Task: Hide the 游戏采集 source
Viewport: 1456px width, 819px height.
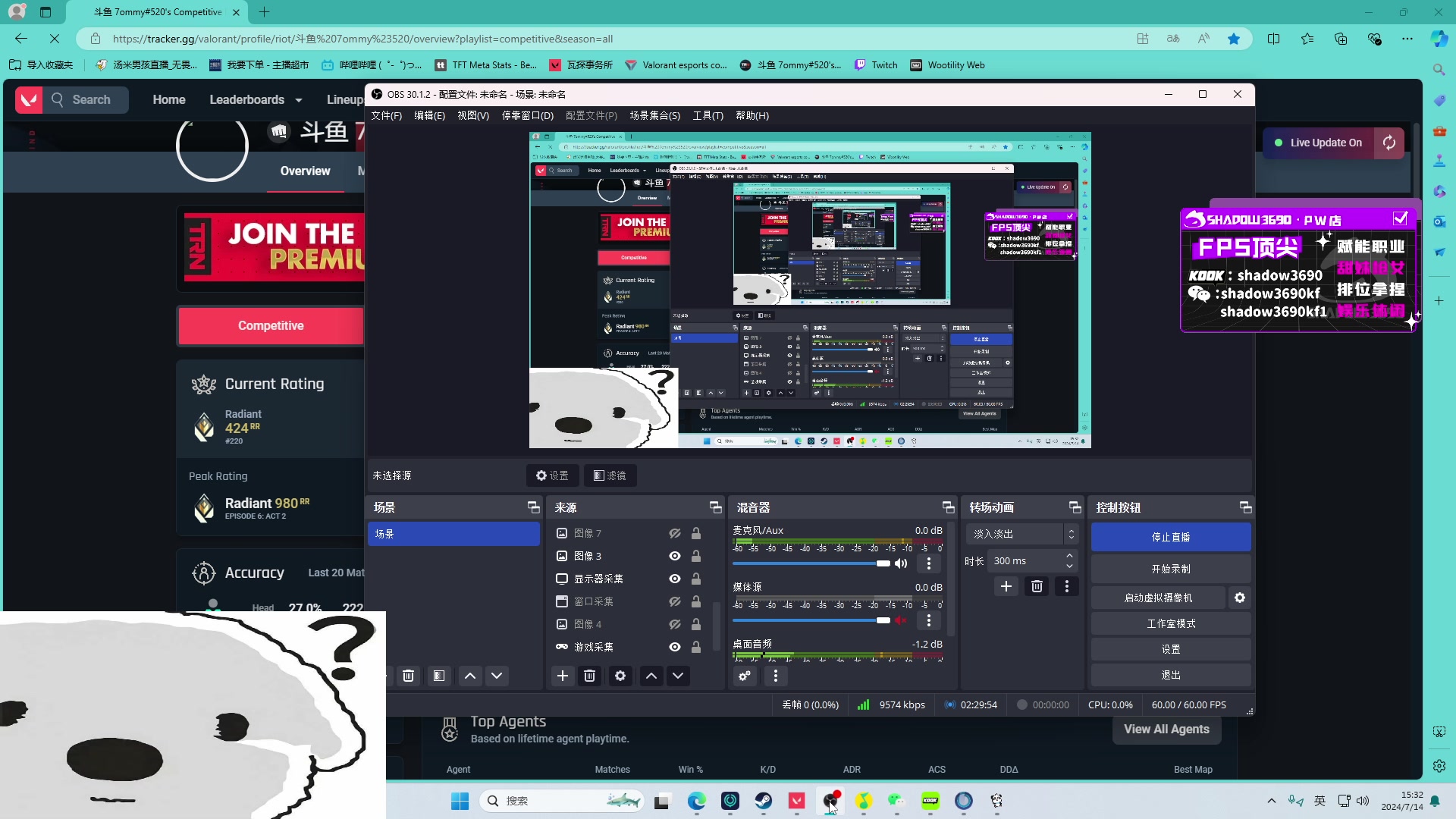Action: tap(674, 647)
